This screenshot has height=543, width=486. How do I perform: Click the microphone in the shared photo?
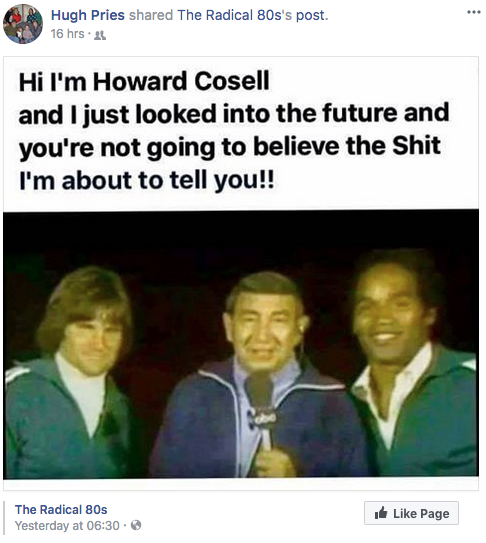click(x=261, y=409)
